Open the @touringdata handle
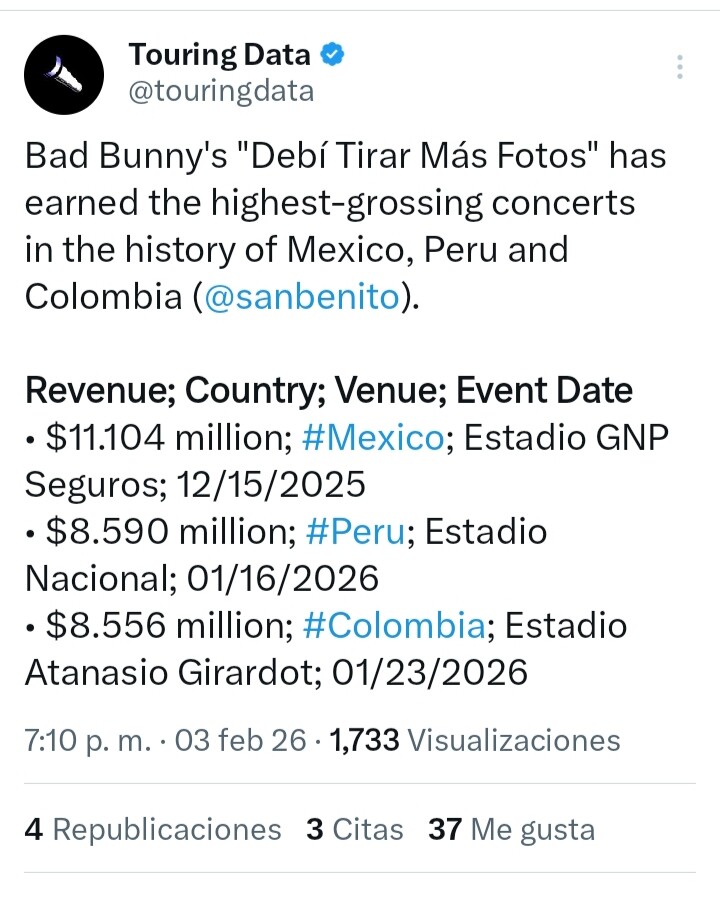The width and height of the screenshot is (720, 901). point(221,91)
